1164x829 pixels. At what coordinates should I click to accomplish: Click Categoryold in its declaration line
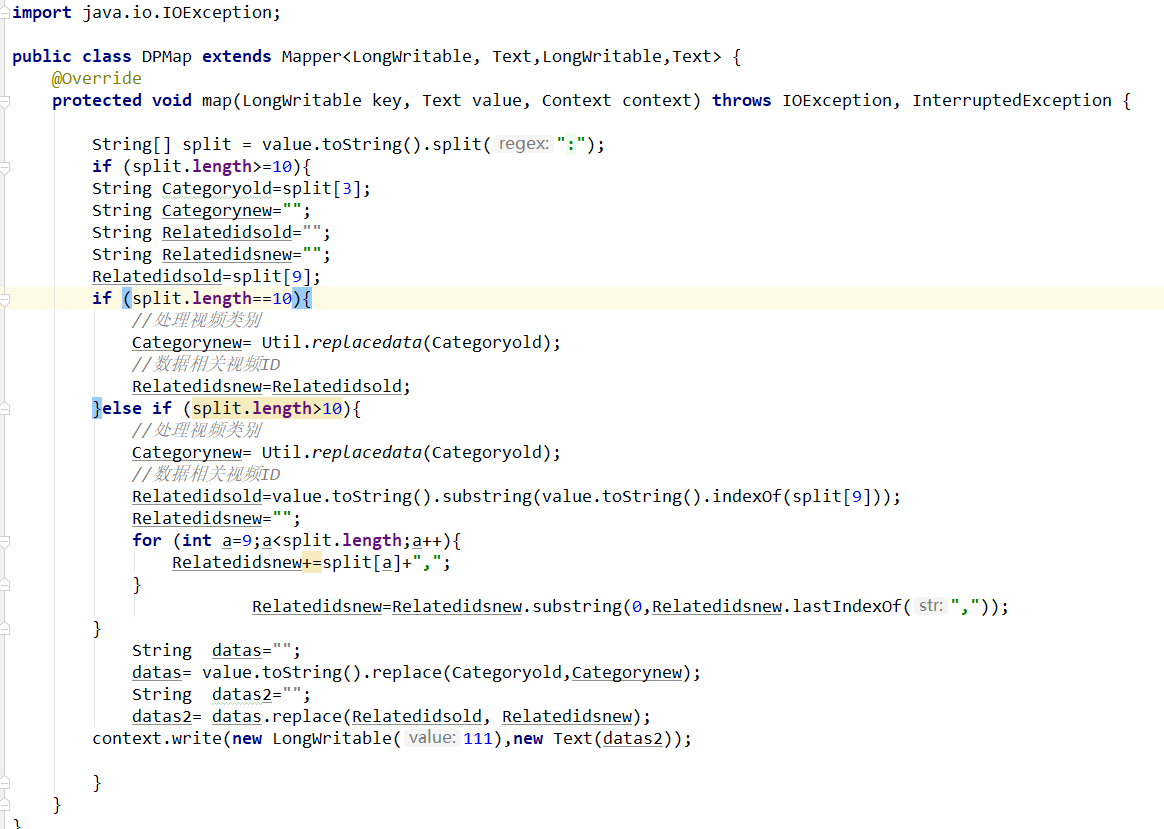click(x=217, y=189)
